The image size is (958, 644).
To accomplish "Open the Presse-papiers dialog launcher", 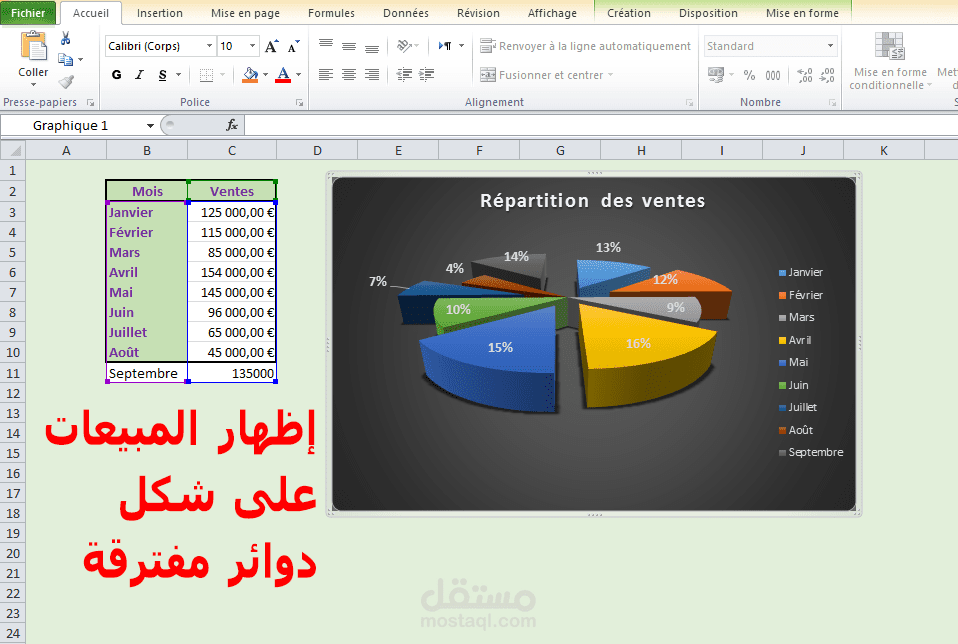I will [90, 103].
